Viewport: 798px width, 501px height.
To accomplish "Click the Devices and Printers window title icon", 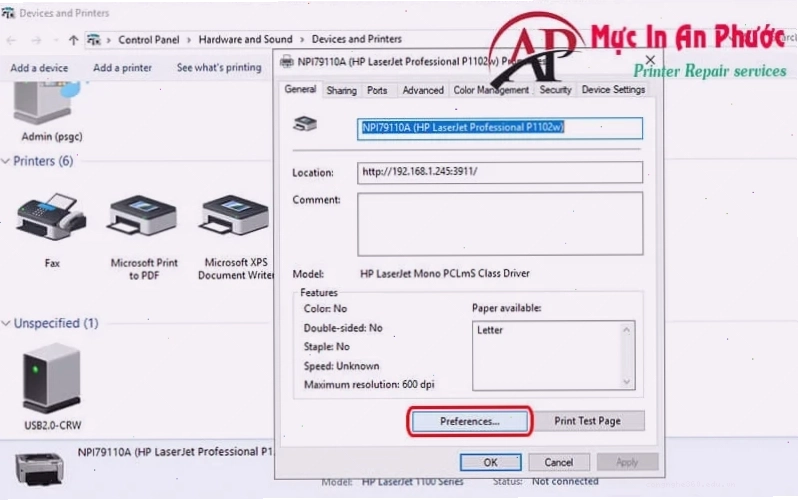I will [x=8, y=13].
